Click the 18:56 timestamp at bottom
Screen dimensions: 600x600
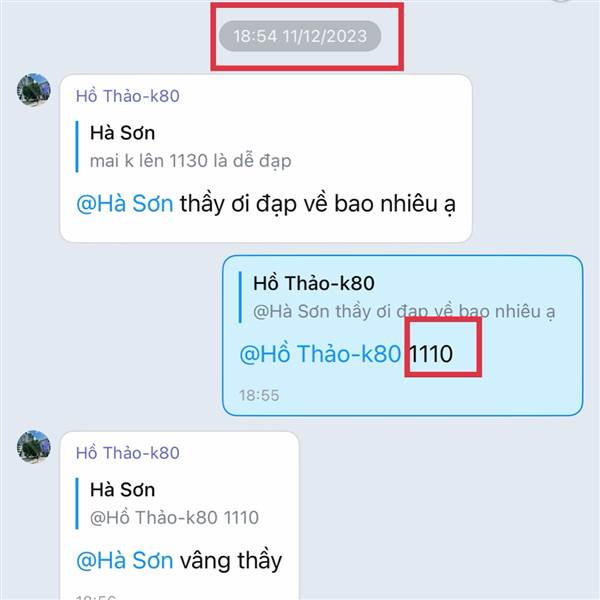point(96,597)
